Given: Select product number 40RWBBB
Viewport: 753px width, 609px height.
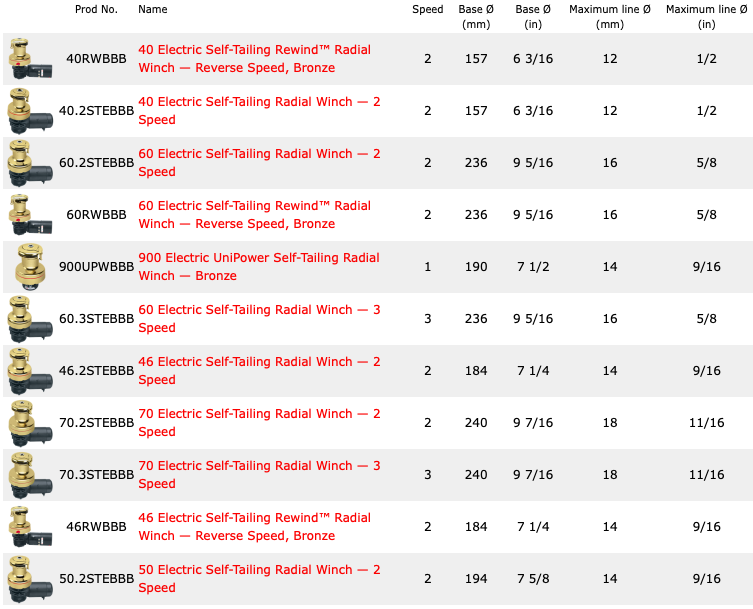Looking at the screenshot, I should click(x=97, y=59).
